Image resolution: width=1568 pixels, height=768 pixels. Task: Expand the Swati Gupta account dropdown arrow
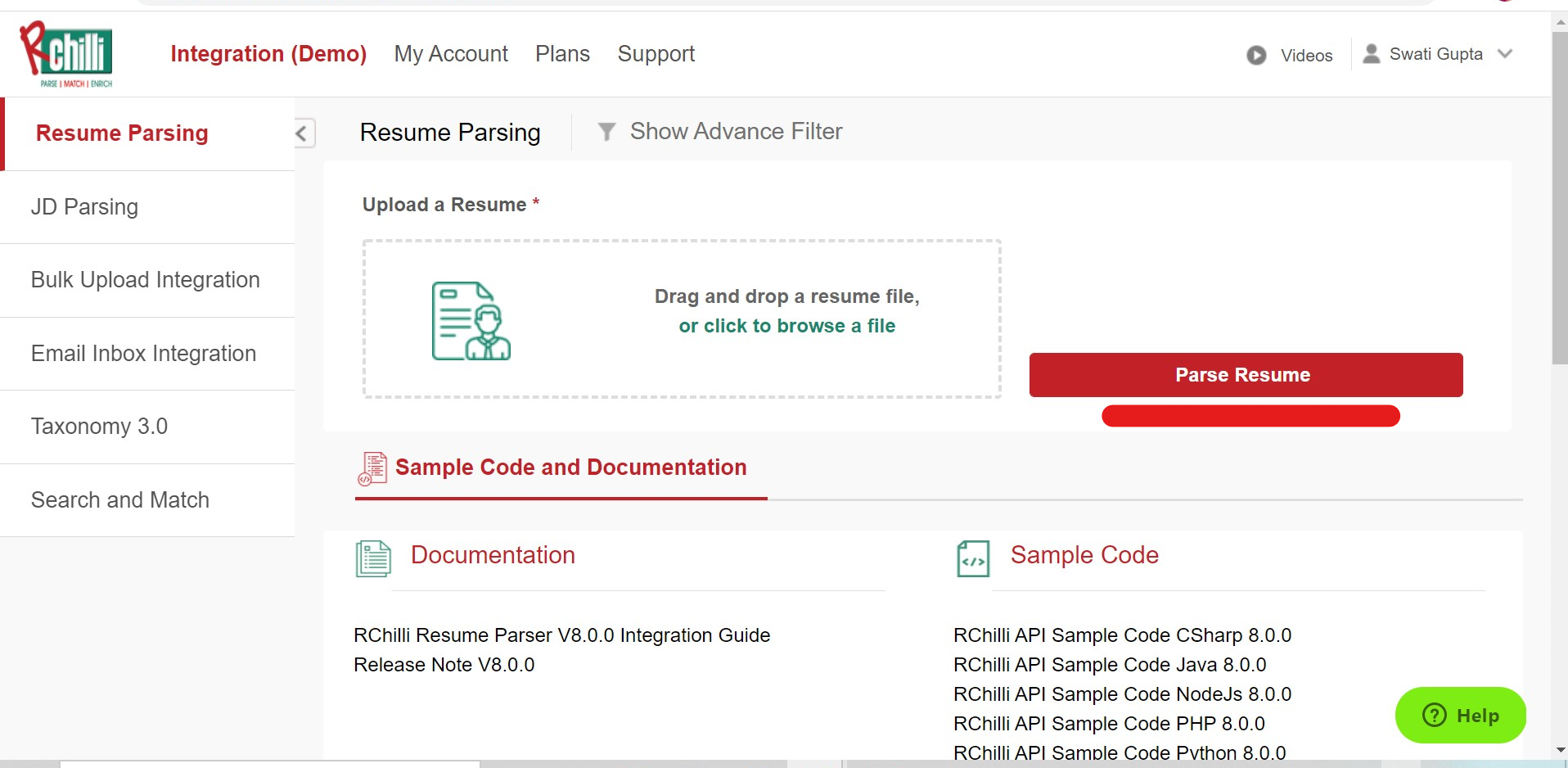tap(1505, 54)
